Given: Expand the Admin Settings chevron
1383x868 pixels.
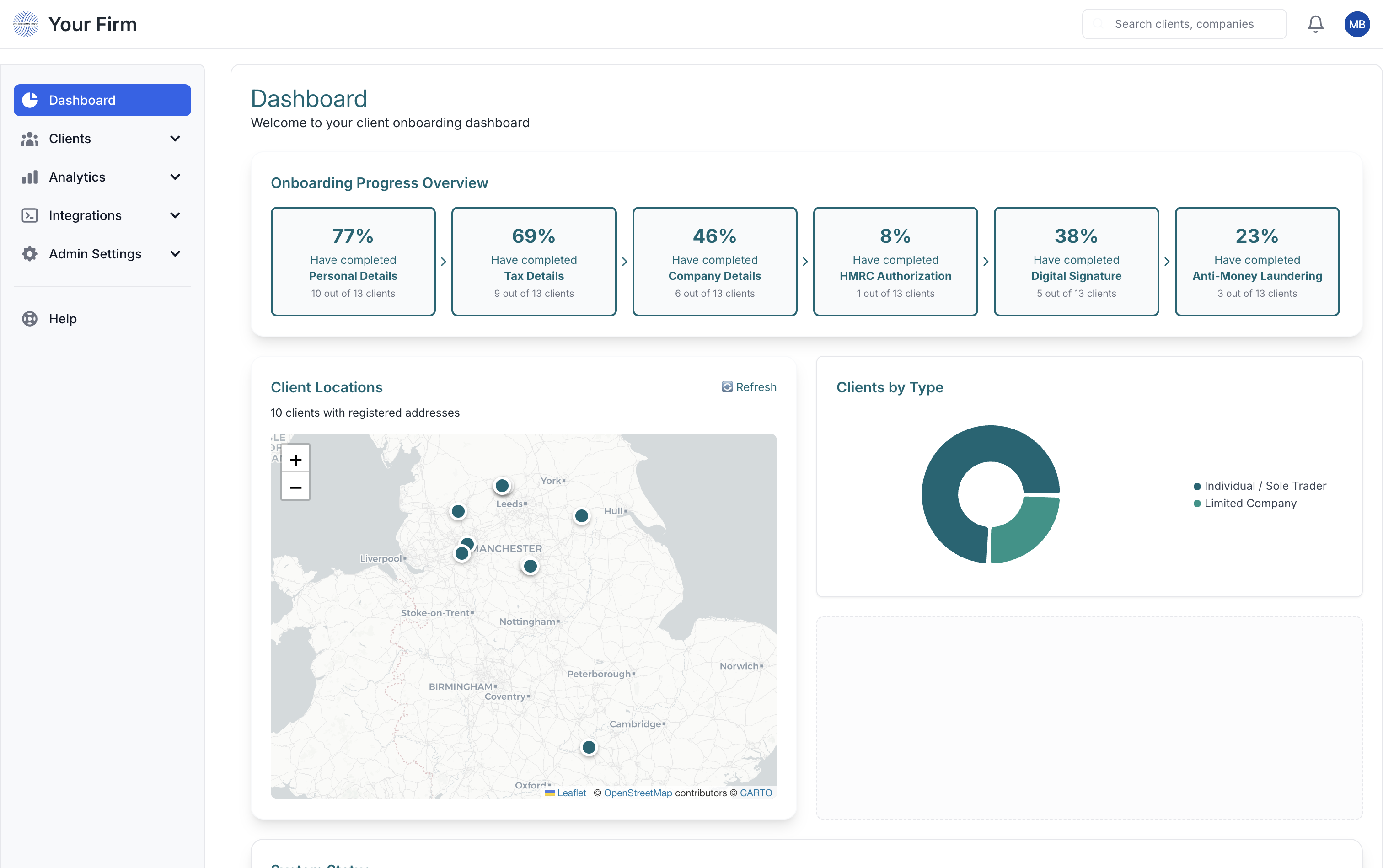Looking at the screenshot, I should click(175, 254).
